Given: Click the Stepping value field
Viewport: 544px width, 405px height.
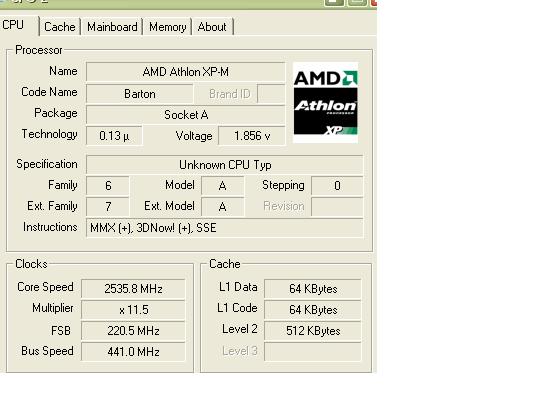Looking at the screenshot, I should 337,186.
